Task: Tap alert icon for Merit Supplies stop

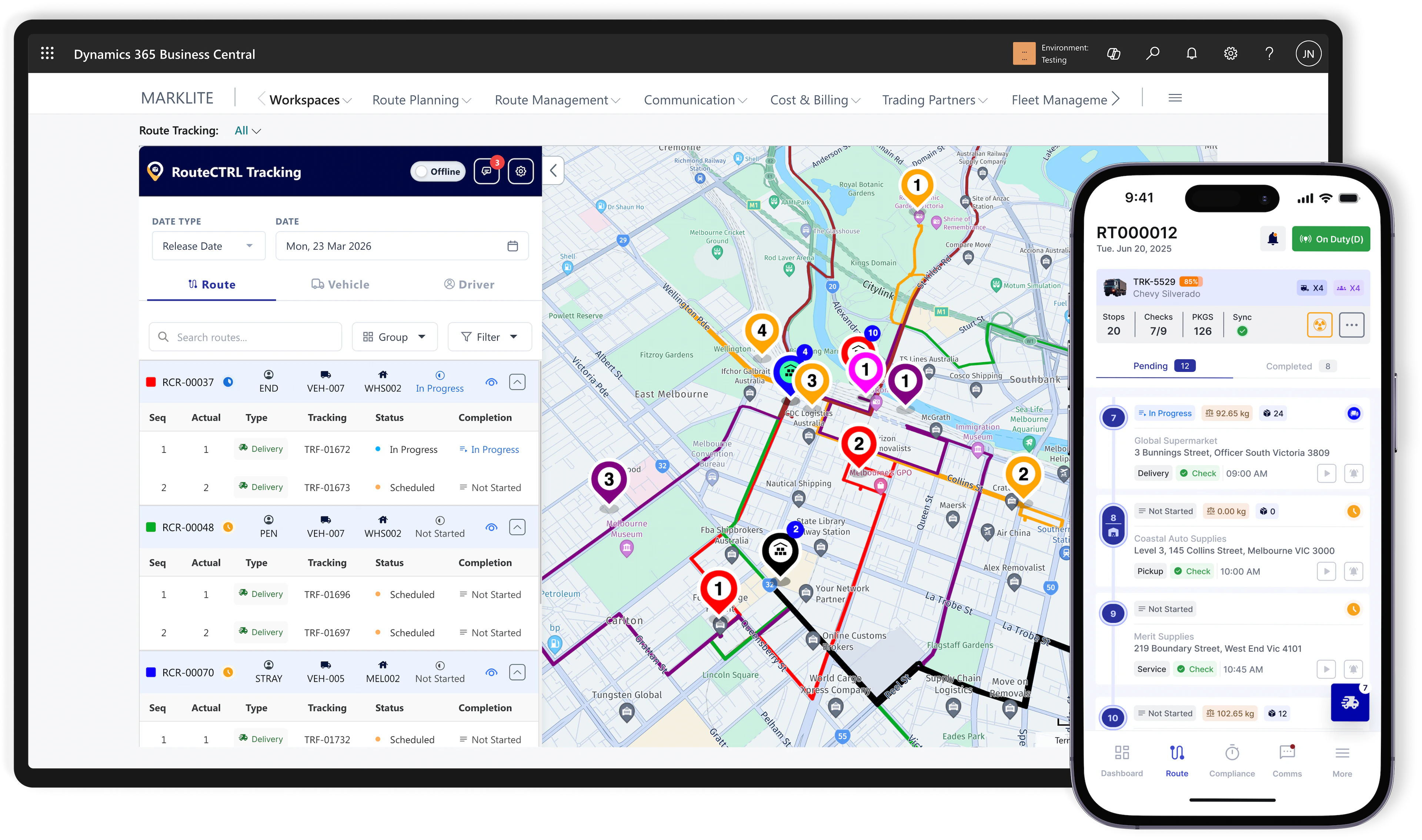Action: coord(1353,670)
